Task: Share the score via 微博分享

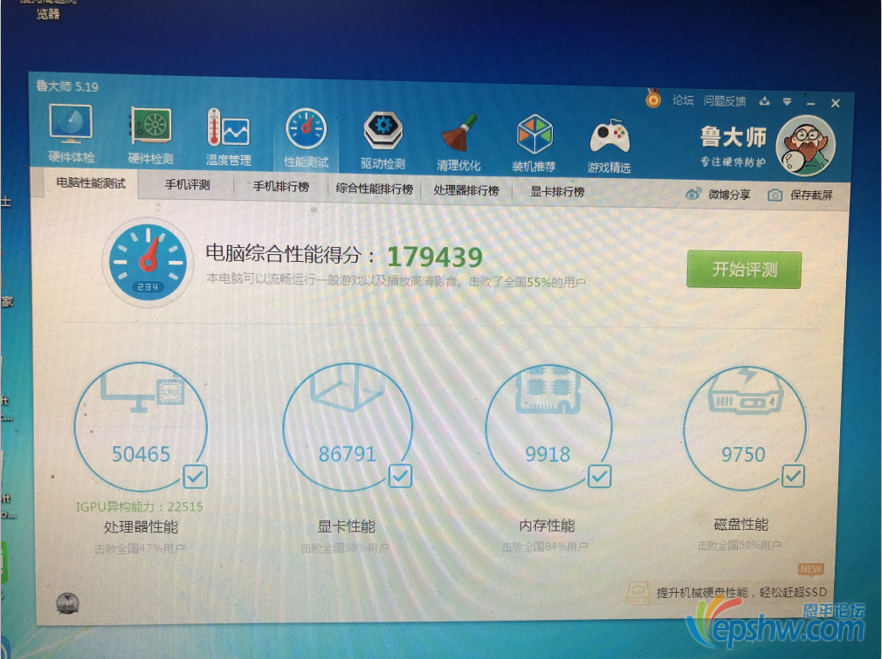Action: click(x=718, y=195)
